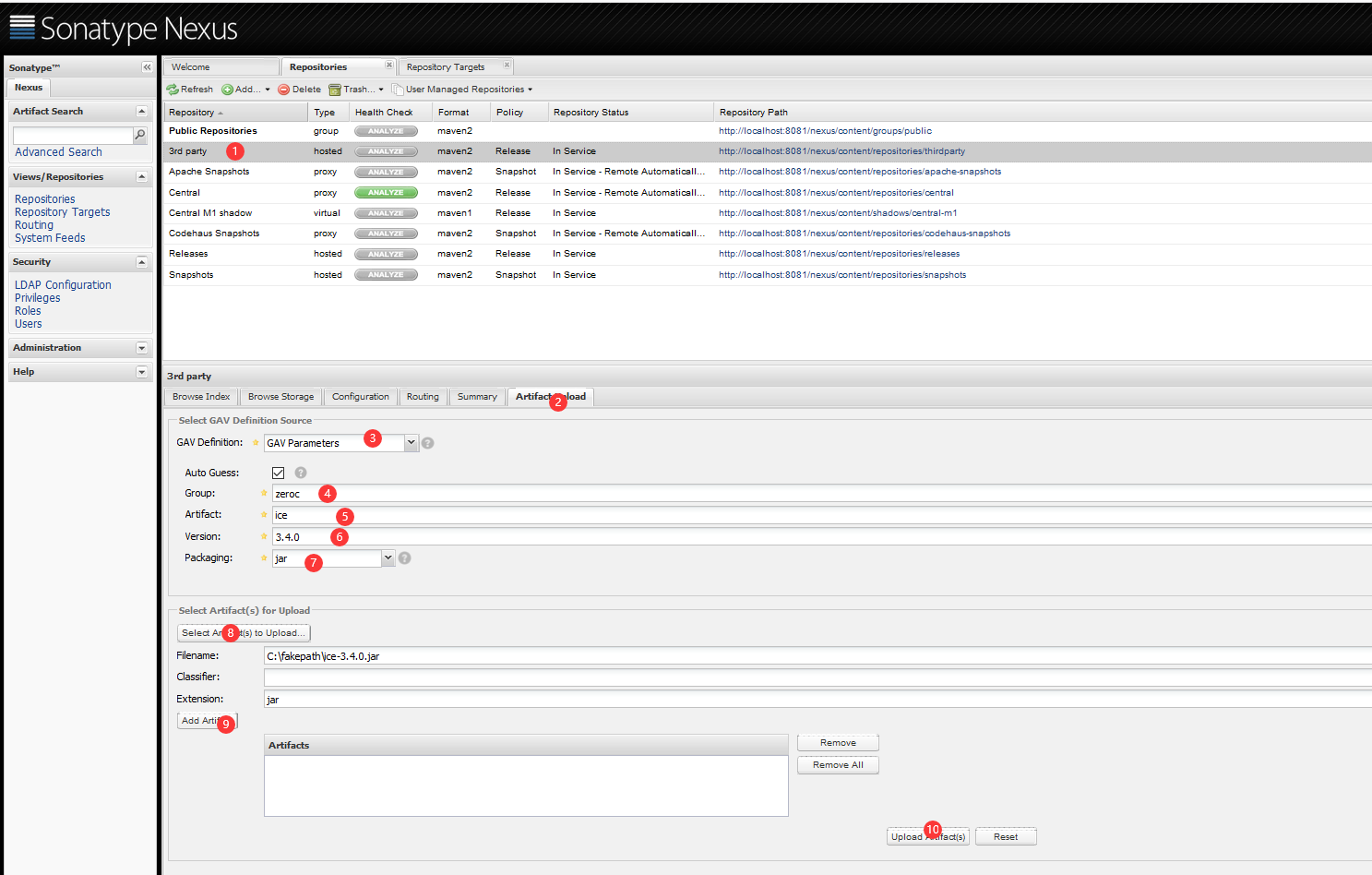The width and height of the screenshot is (1372, 875).
Task: Click the artifact search magnifier icon
Action: (140, 135)
